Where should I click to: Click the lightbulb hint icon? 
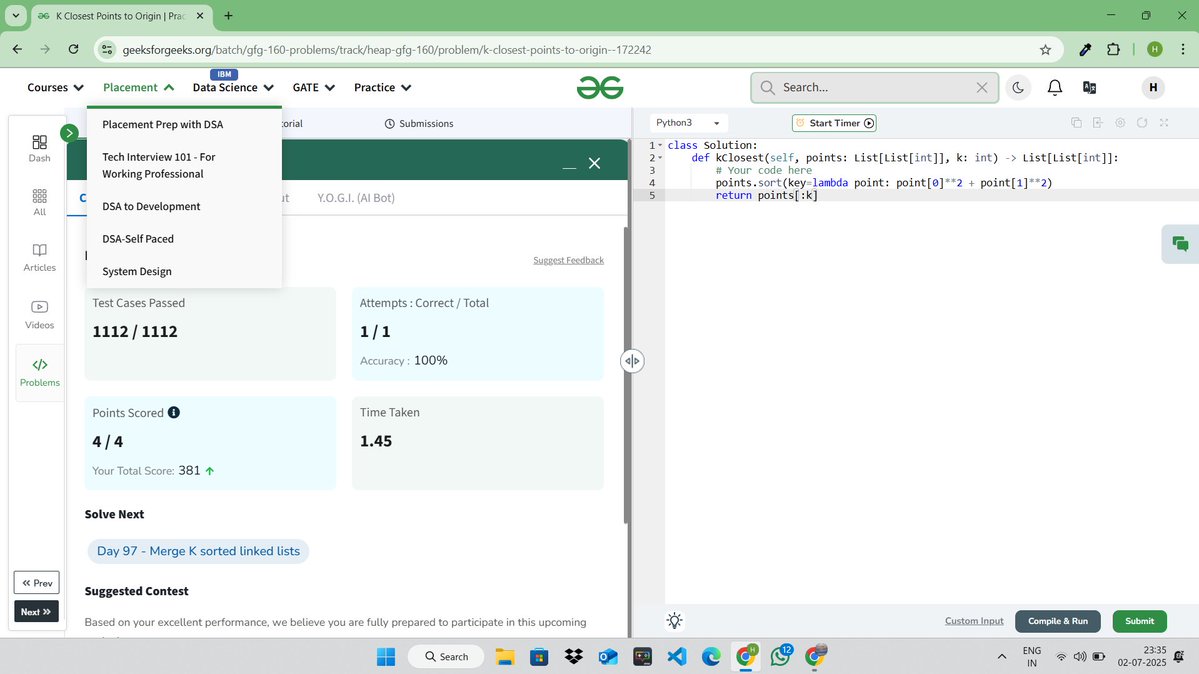click(674, 620)
